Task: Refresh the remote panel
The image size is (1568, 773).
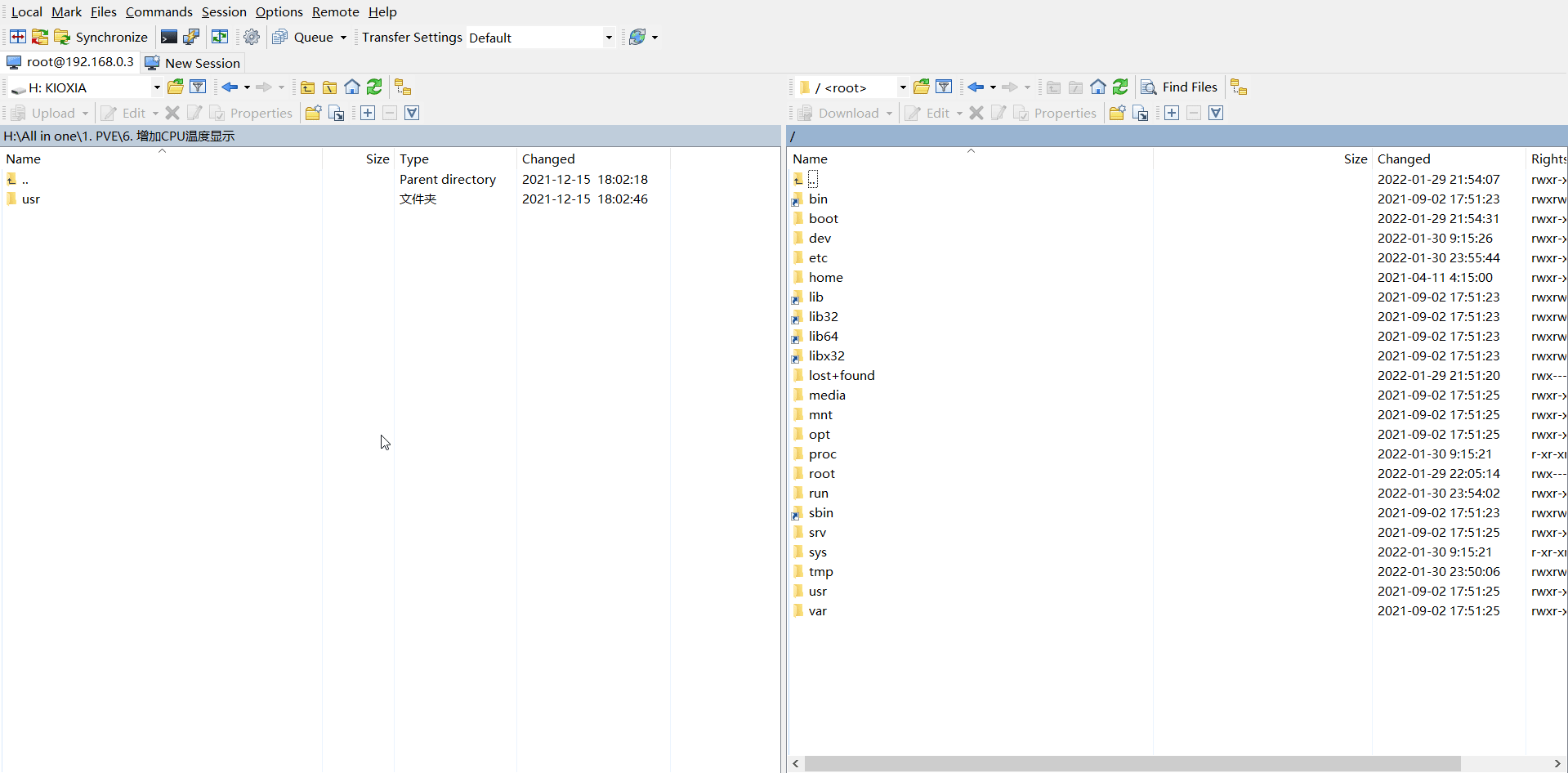Action: pos(1120,87)
